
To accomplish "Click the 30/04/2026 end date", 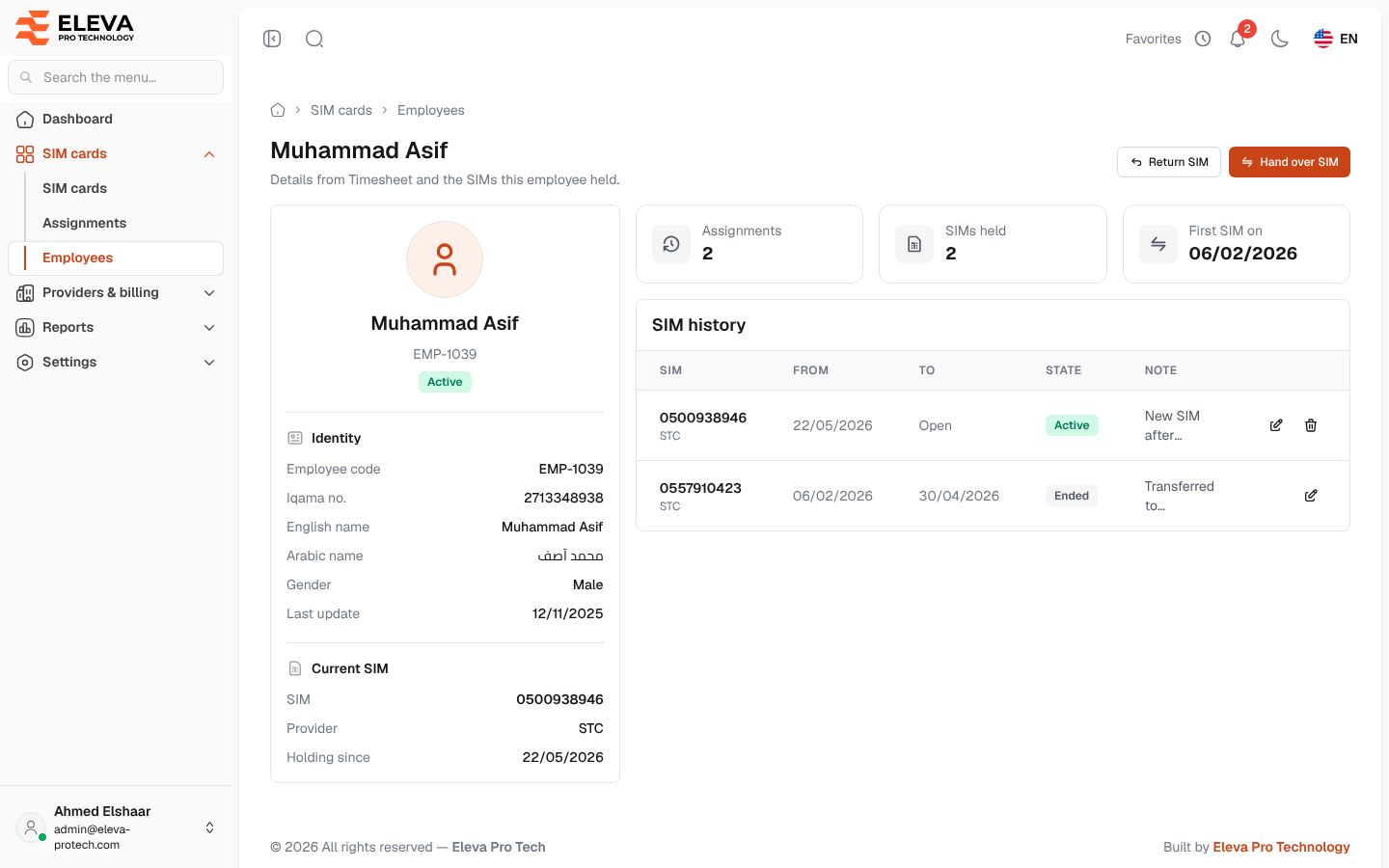I will 959,496.
